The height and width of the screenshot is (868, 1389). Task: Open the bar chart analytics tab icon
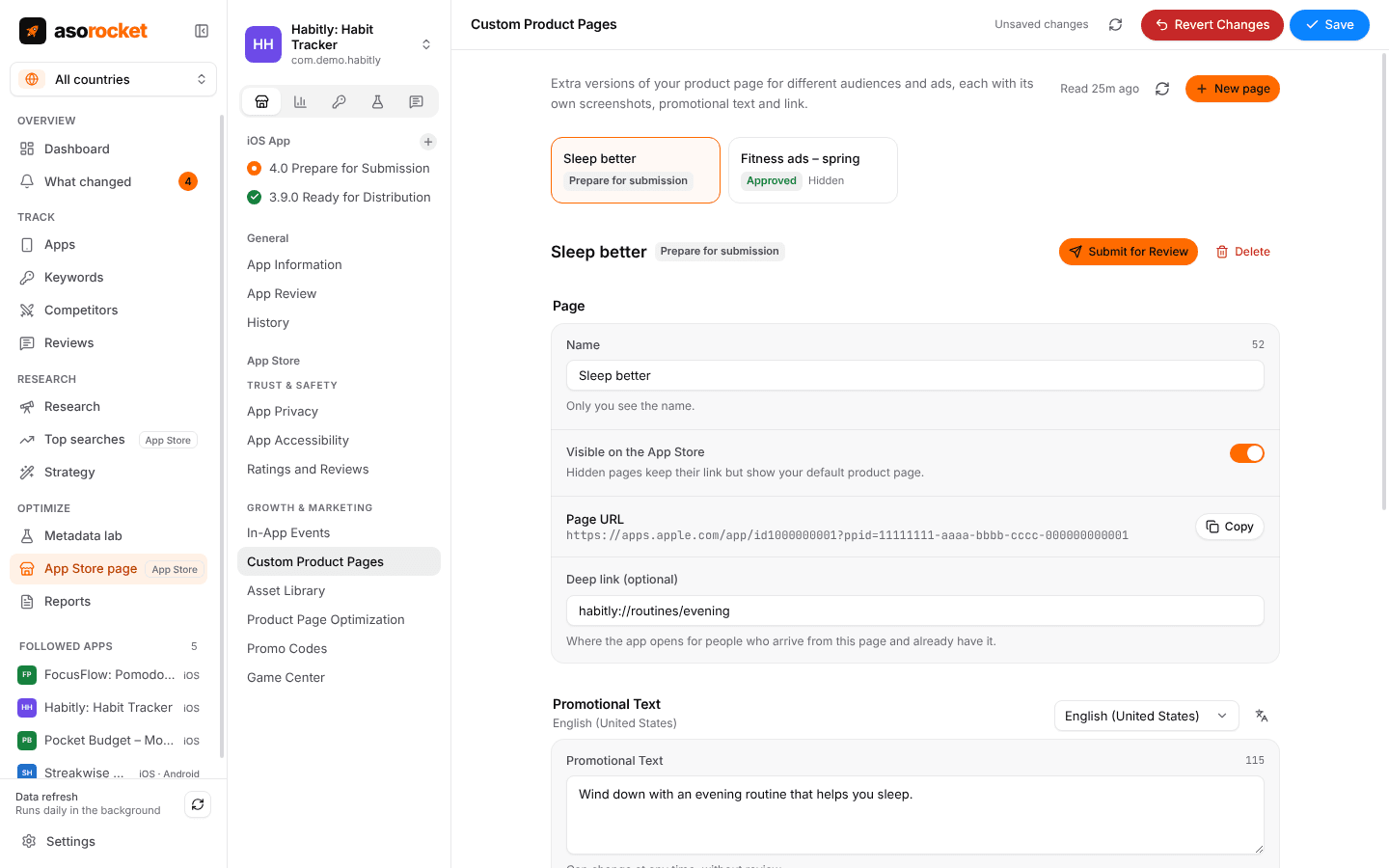[300, 101]
